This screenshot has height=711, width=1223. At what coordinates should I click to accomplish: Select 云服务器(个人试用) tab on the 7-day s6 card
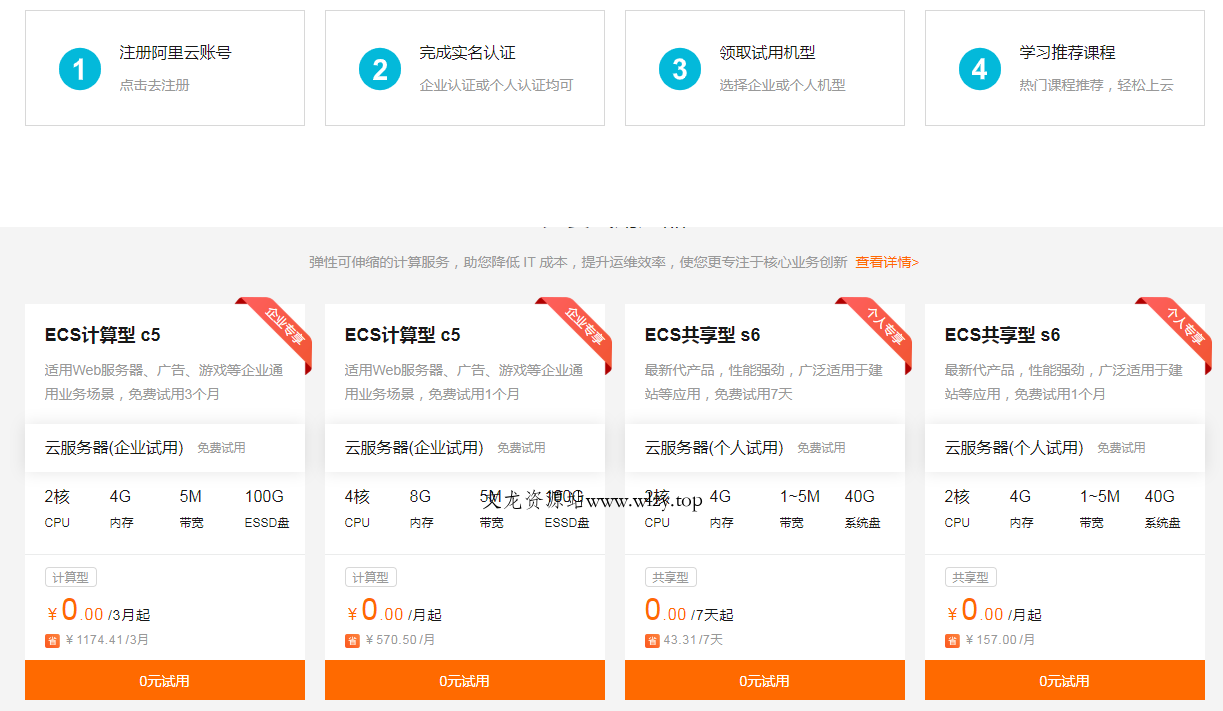tap(714, 448)
